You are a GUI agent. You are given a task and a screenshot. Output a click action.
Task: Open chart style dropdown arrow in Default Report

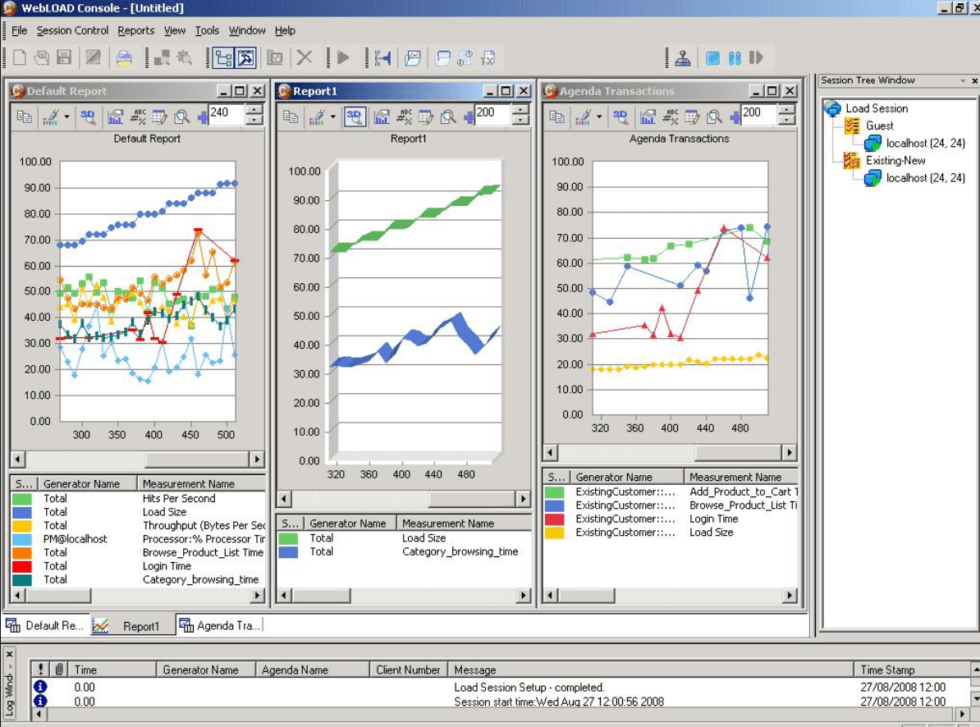click(67, 117)
